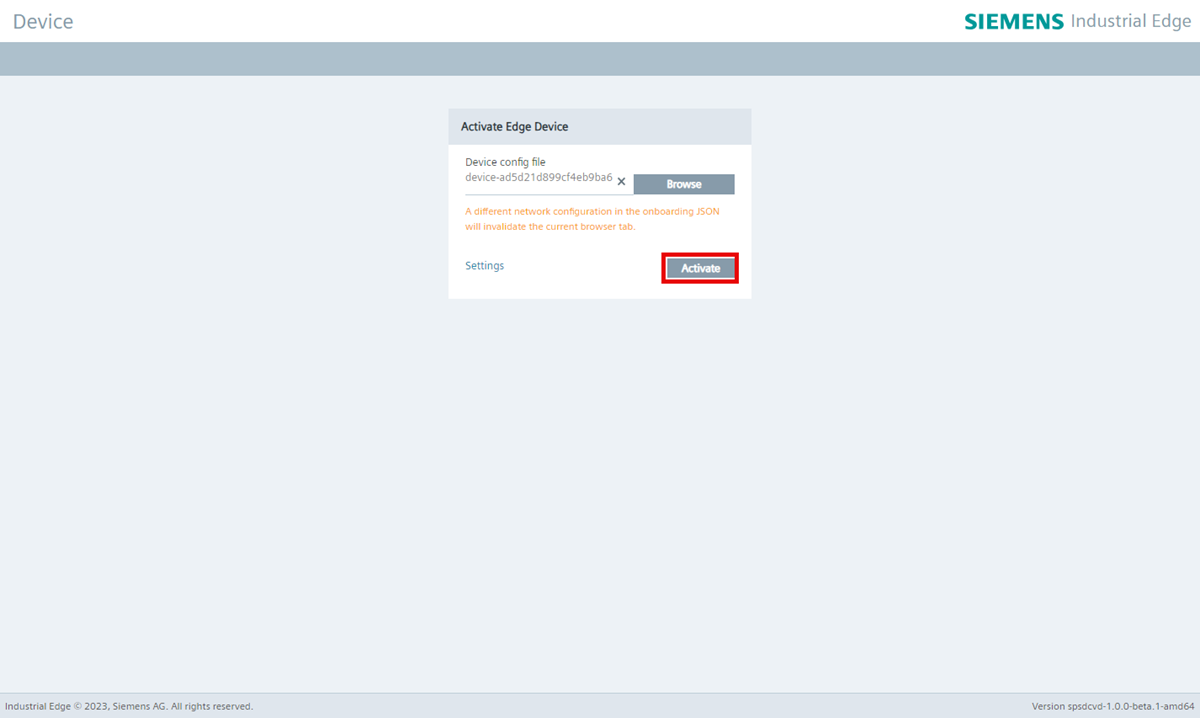The width and height of the screenshot is (1200, 718).
Task: Click Browse to choose a config file
Action: (x=684, y=184)
